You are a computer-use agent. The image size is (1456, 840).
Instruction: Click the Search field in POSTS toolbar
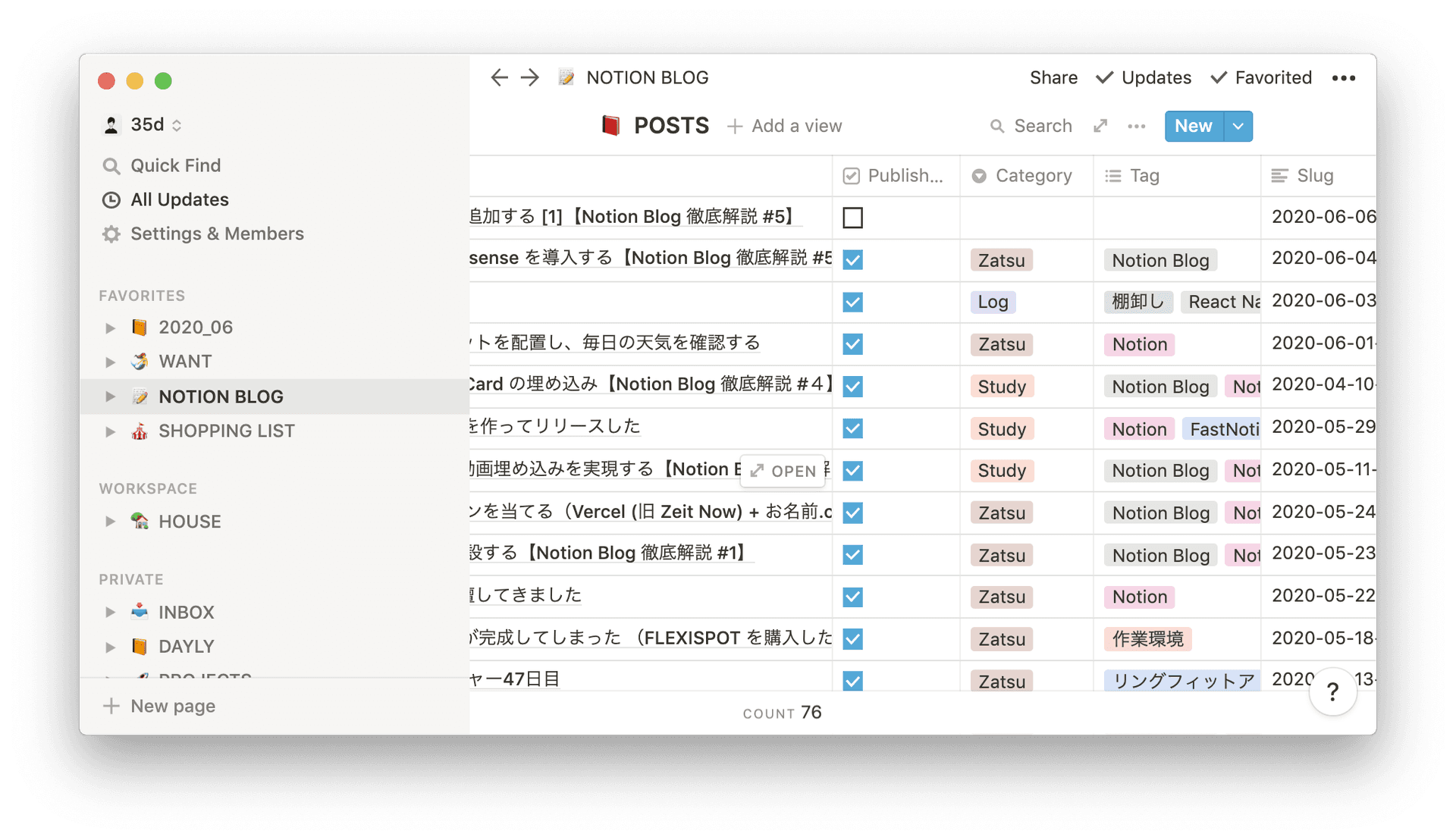click(x=1032, y=127)
